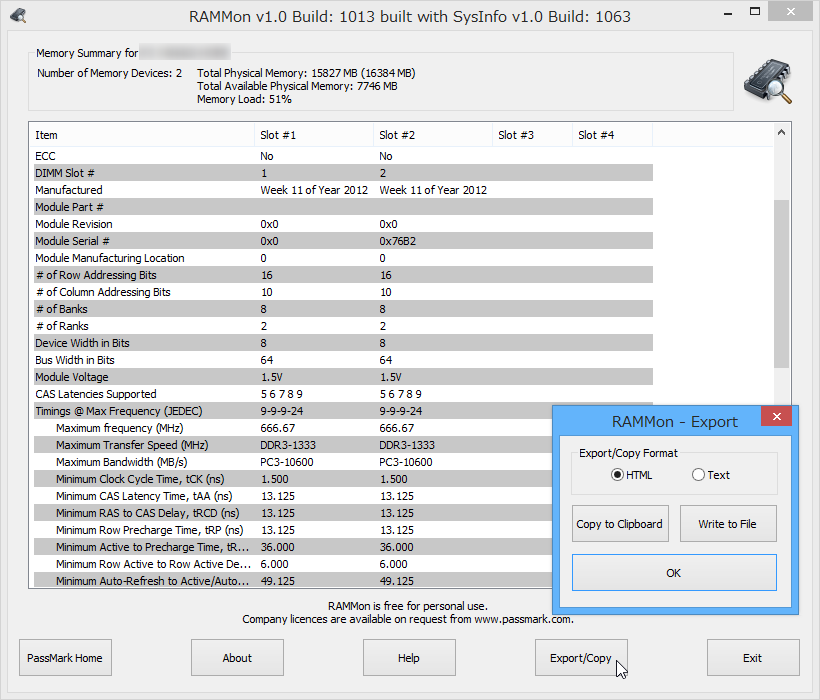Click scrollbar up arrow in memory table
The image size is (820, 700).
(781, 132)
